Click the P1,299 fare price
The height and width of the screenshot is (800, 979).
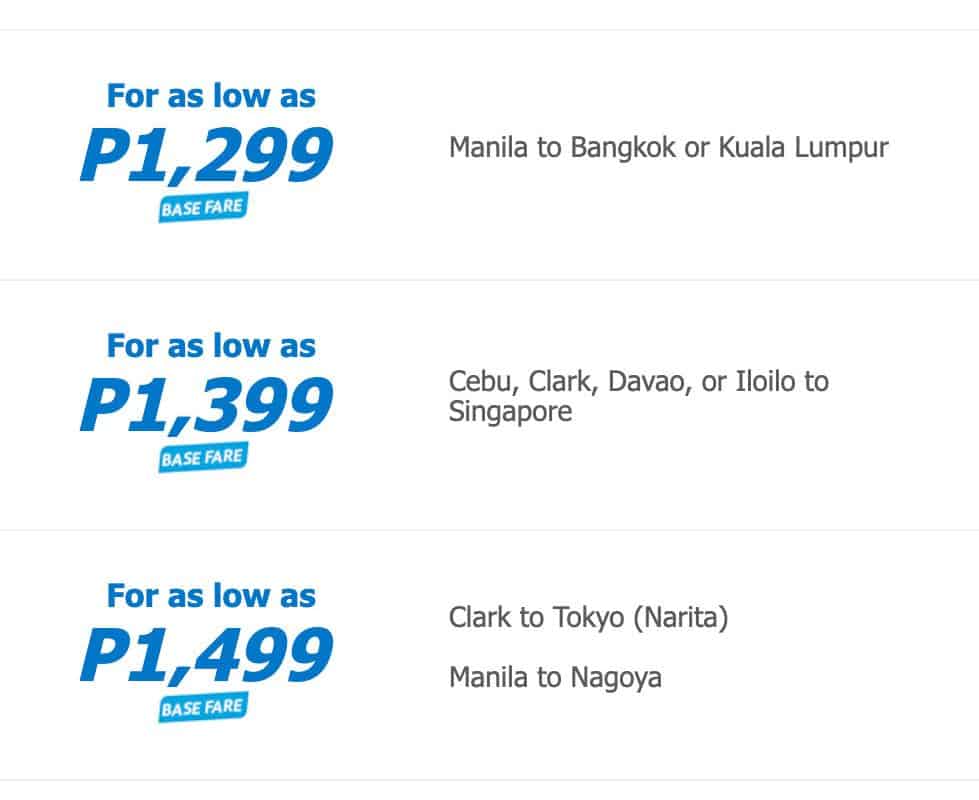[x=205, y=157]
